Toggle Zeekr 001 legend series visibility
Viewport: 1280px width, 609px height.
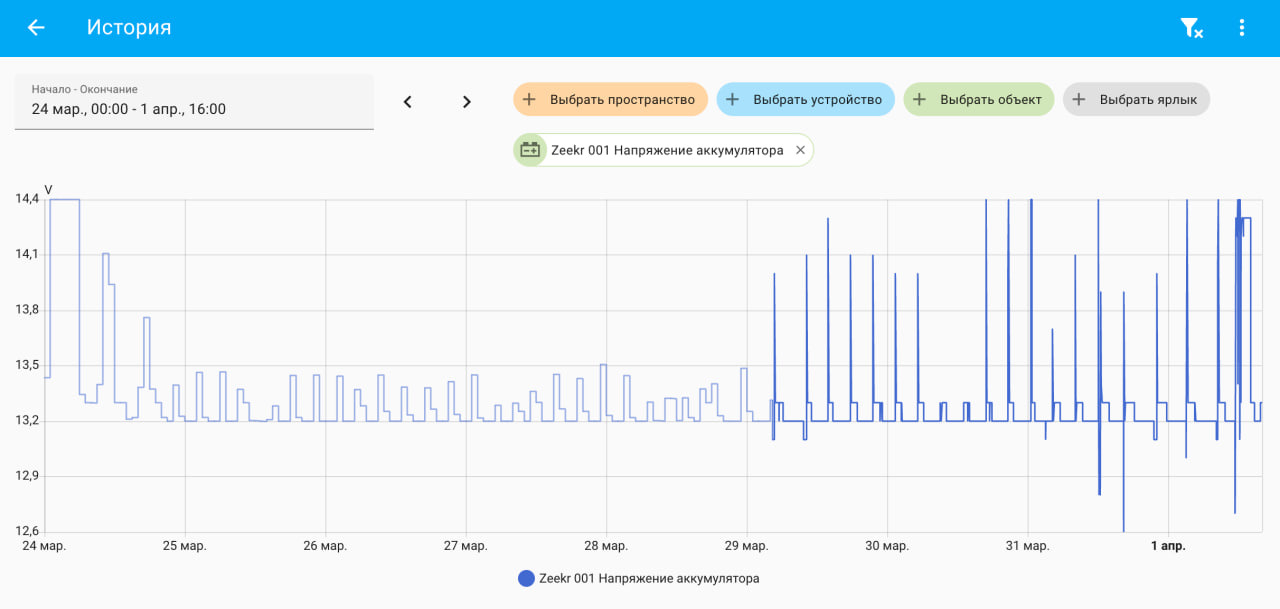coord(639,578)
